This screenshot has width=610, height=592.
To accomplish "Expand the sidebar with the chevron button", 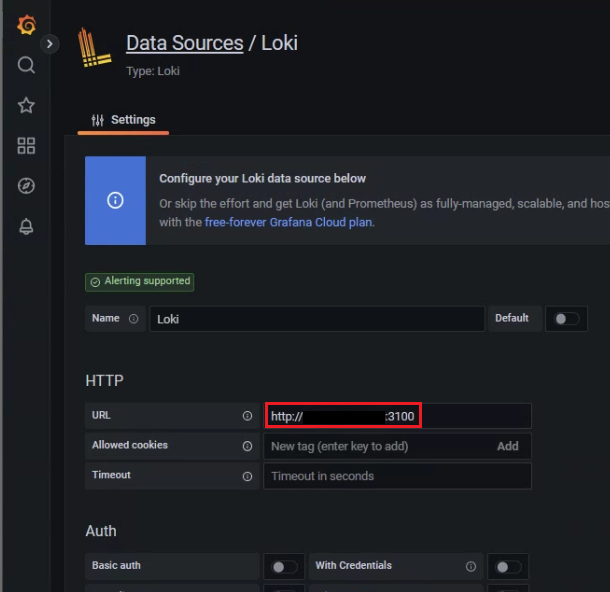I will (49, 44).
